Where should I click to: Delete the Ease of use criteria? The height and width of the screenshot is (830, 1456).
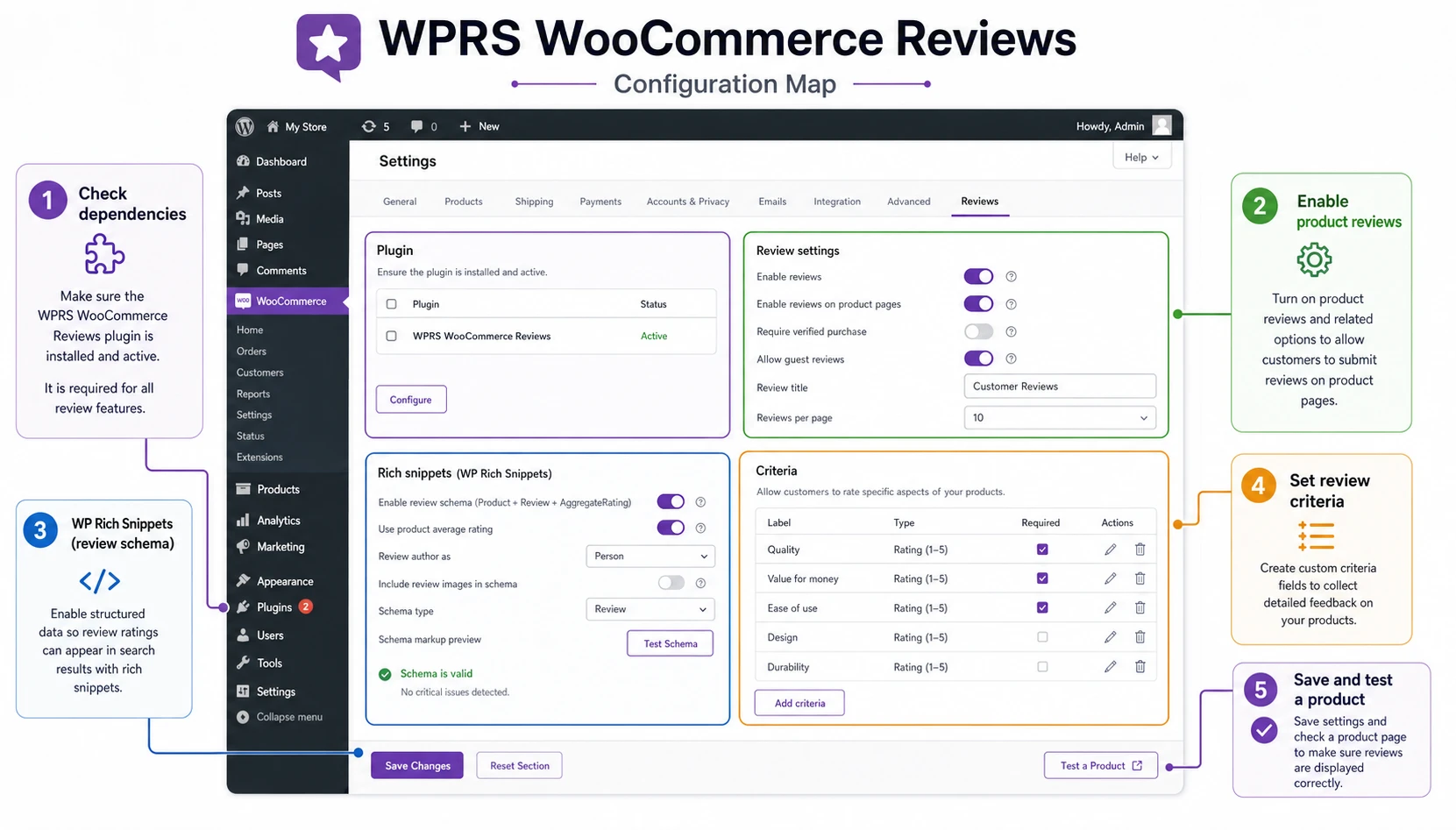[x=1140, y=607]
